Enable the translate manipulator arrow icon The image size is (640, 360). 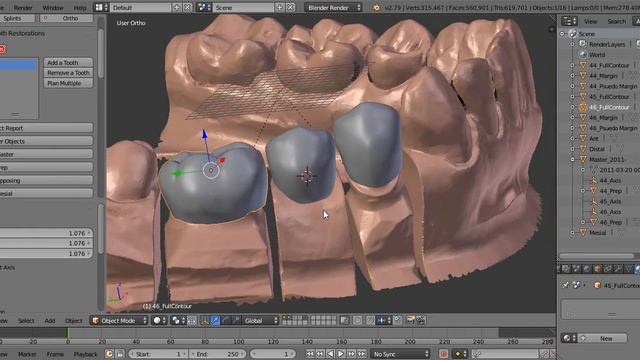[215, 321]
